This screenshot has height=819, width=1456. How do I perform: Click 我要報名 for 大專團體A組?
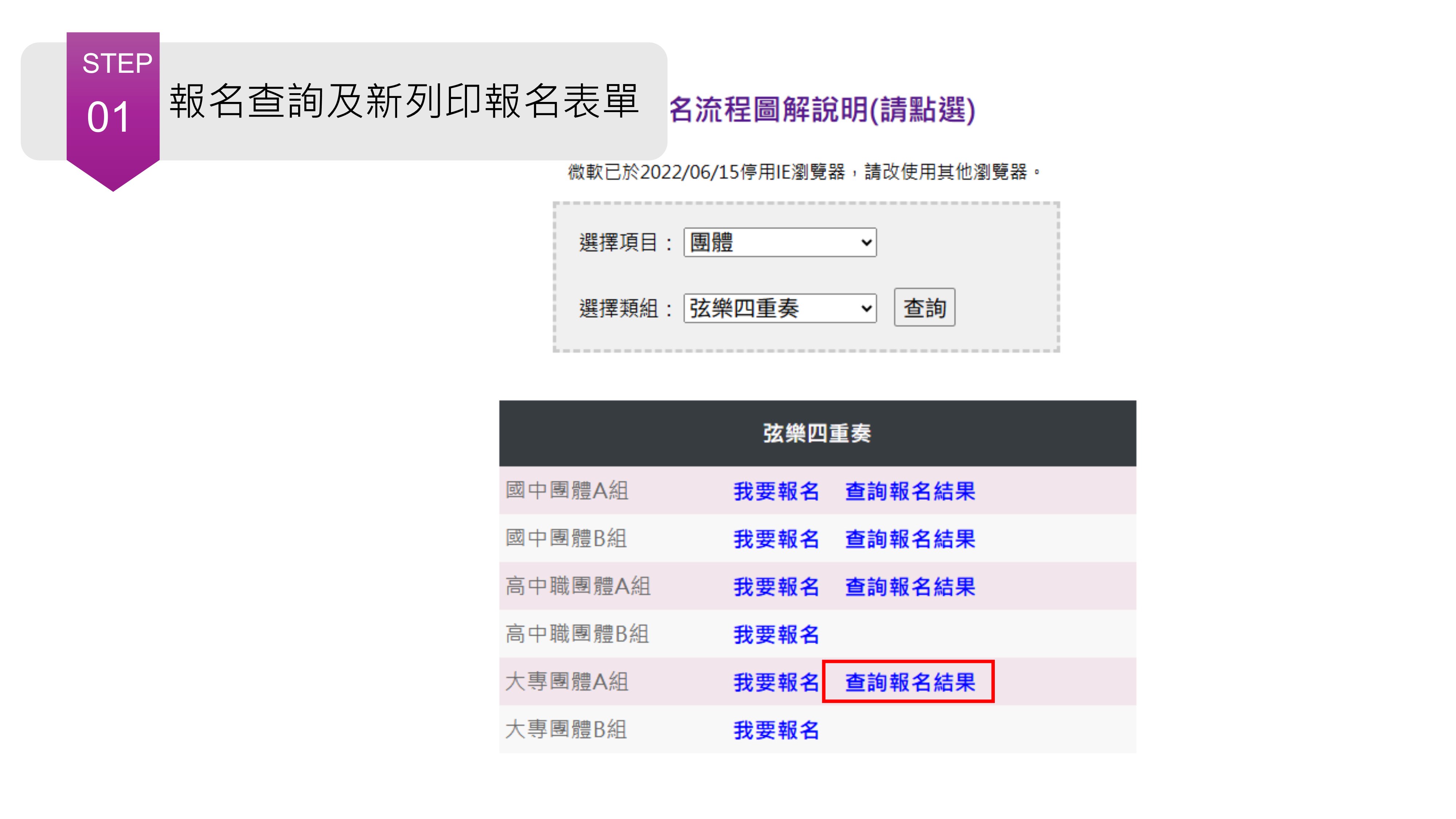tap(776, 682)
